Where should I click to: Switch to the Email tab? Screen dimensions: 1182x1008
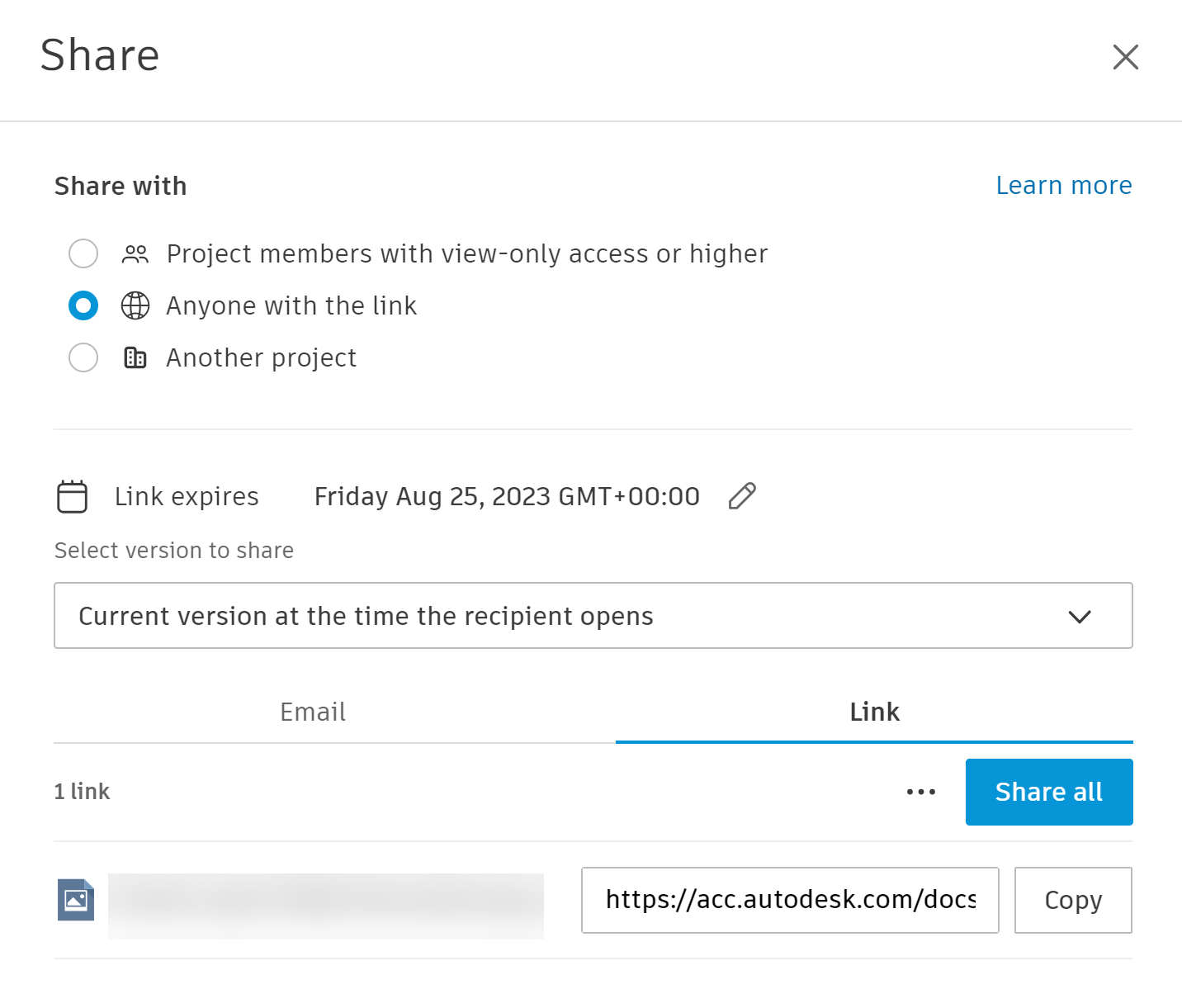313,712
